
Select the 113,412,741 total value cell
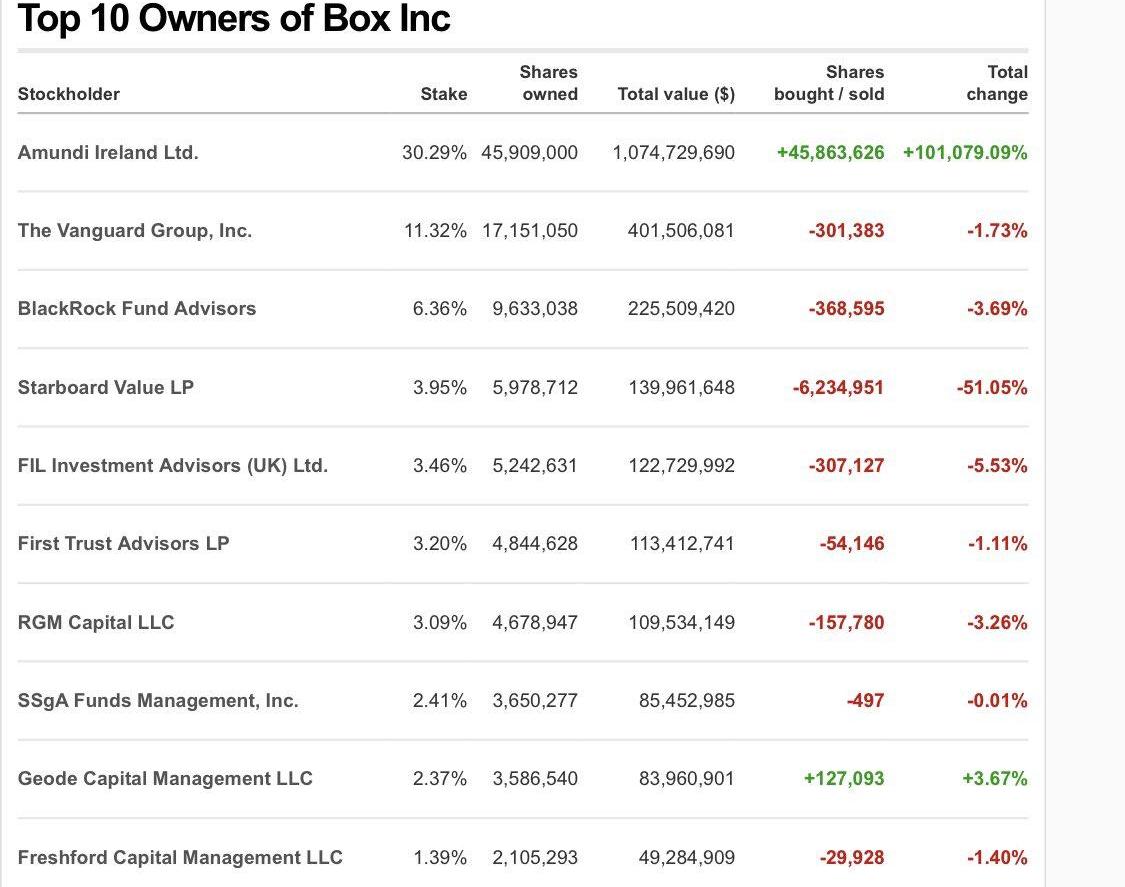[682, 544]
